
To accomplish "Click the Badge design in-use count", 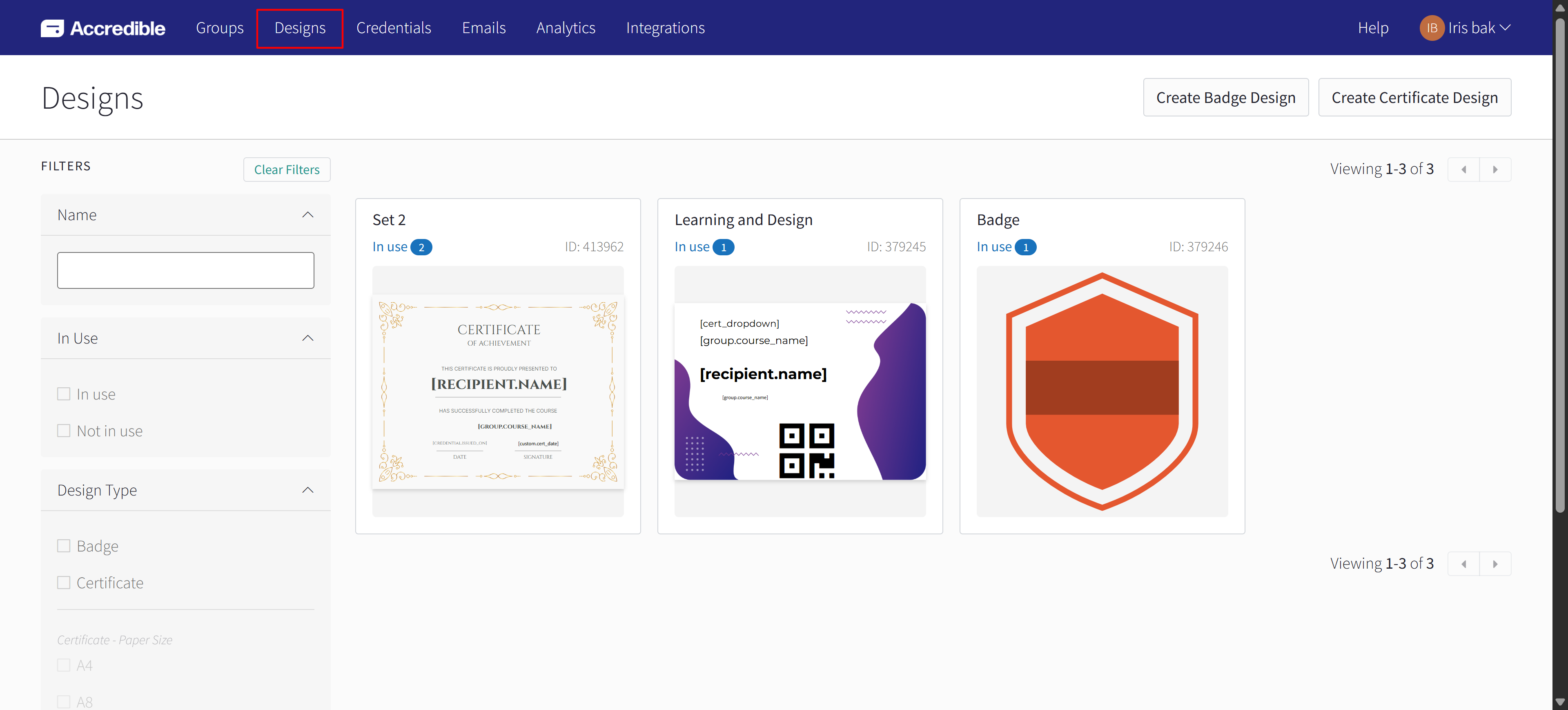I will coord(1025,247).
